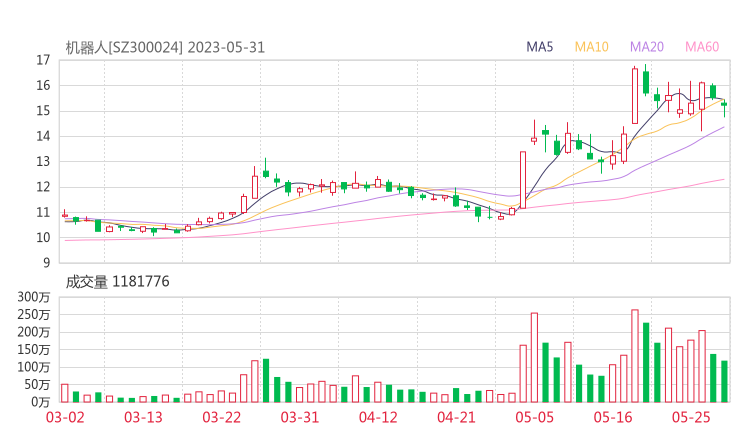Click the MA5 legend label

539,47
